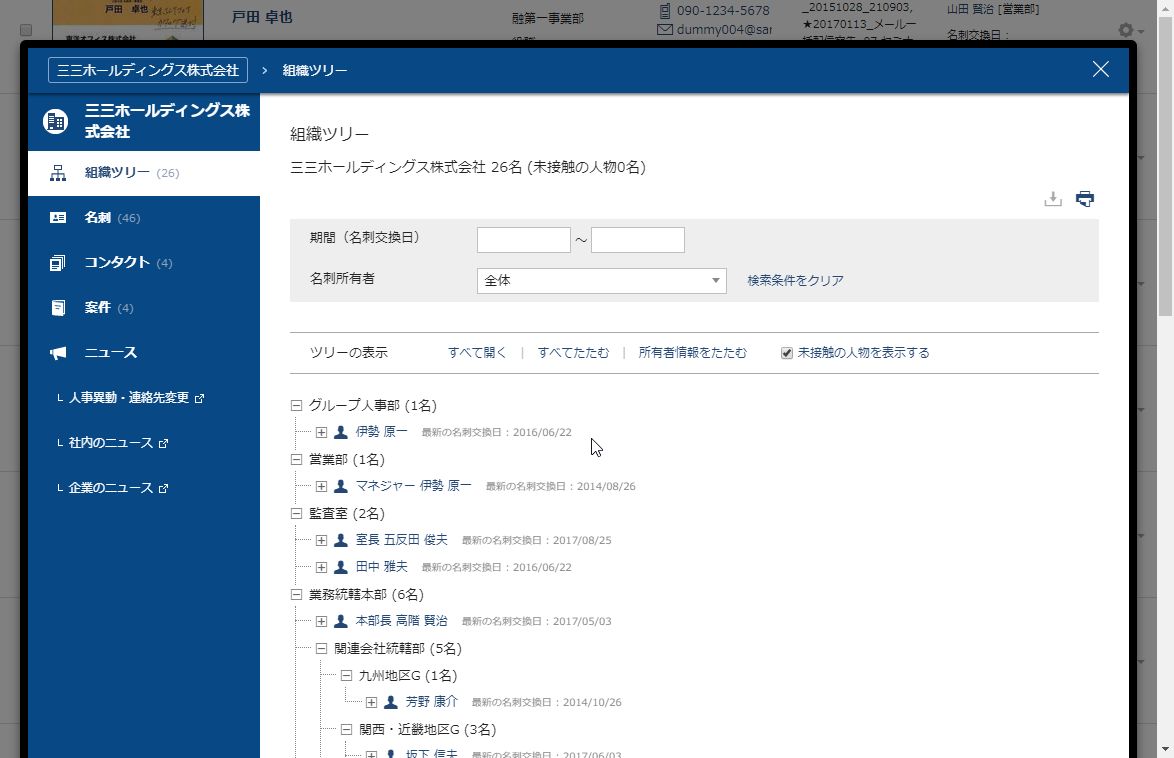Click the megaphone icon beside ニュース

point(58,353)
